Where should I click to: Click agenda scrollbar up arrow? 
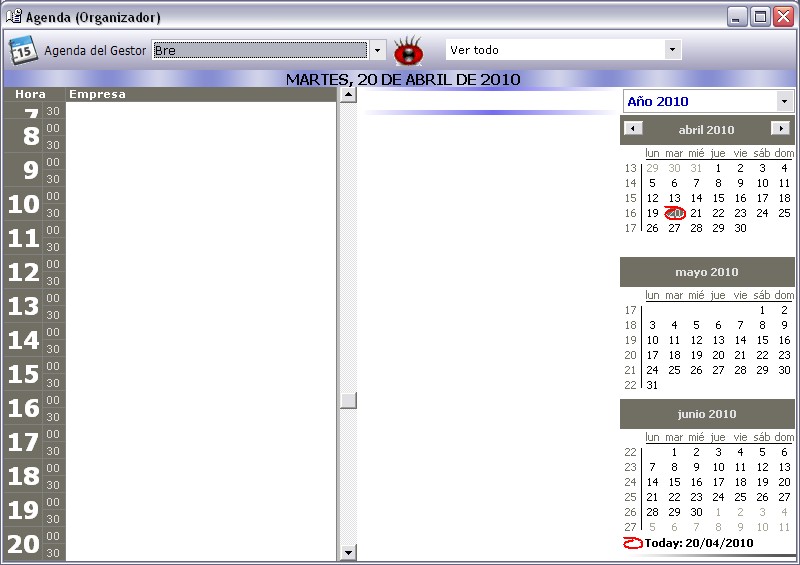point(348,94)
